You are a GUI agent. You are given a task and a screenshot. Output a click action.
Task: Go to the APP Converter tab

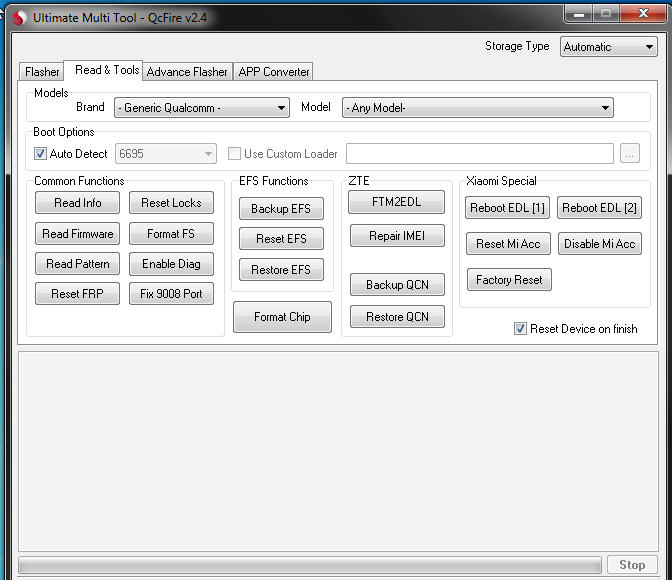pyautogui.click(x=273, y=72)
